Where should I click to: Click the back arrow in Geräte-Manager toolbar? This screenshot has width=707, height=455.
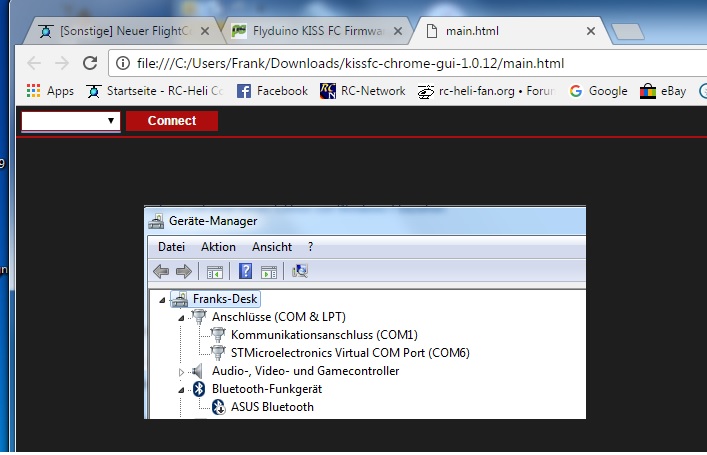161,271
